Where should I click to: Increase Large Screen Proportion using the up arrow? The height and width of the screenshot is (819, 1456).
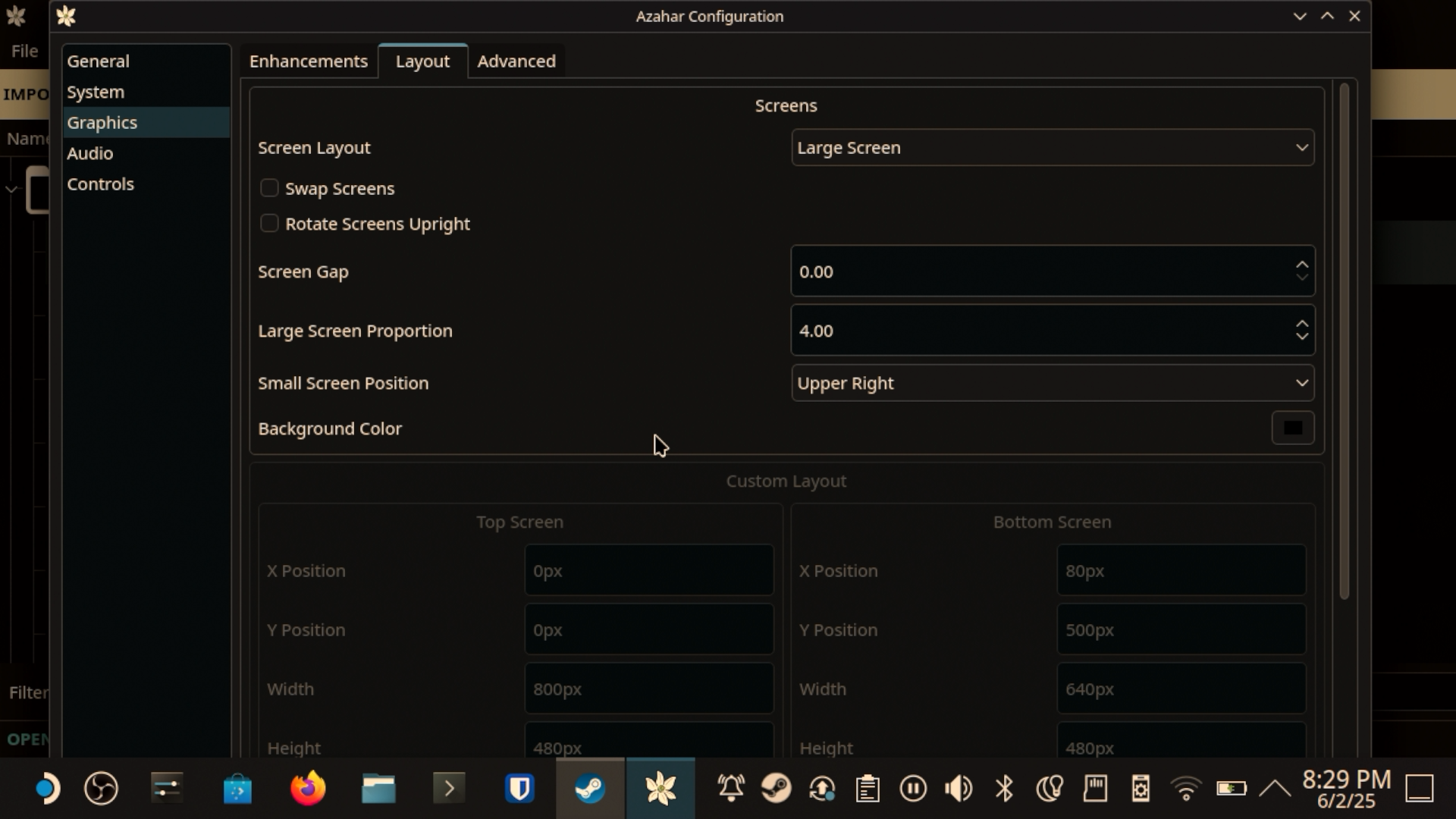click(x=1302, y=324)
